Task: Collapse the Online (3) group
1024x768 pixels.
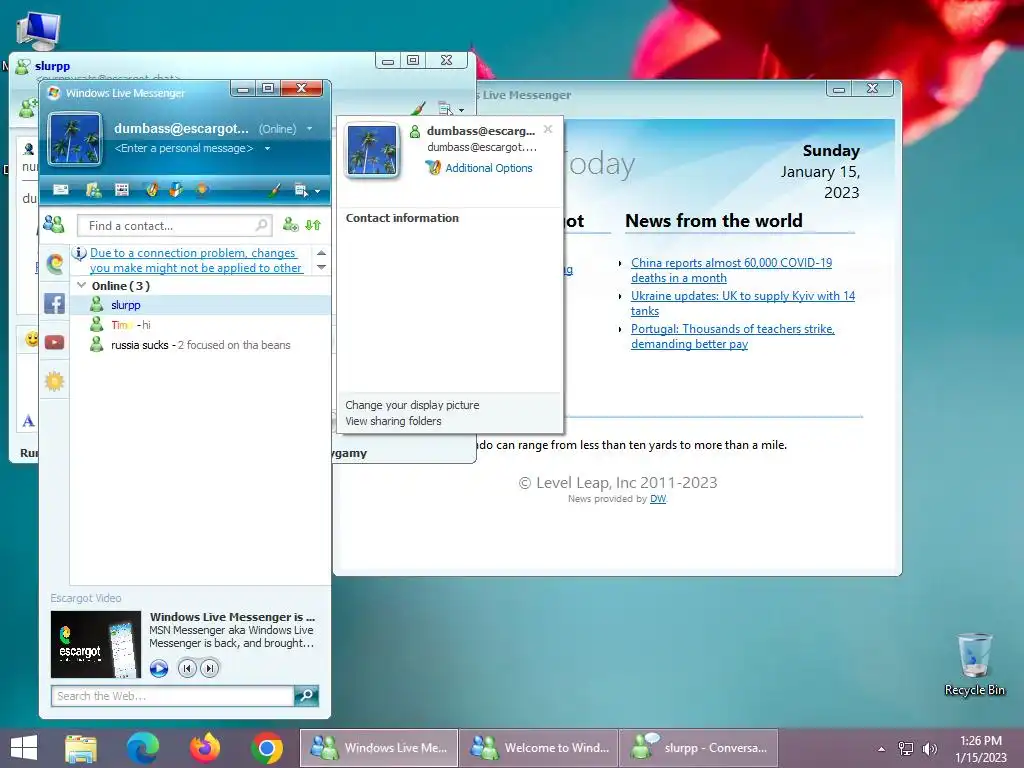Action: (82, 285)
